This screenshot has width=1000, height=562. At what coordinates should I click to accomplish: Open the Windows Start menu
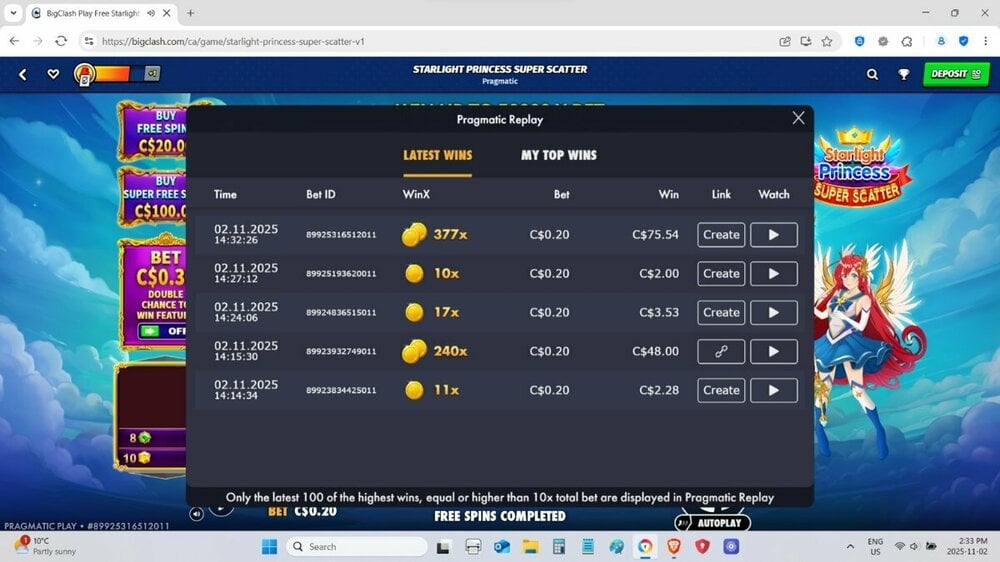269,546
